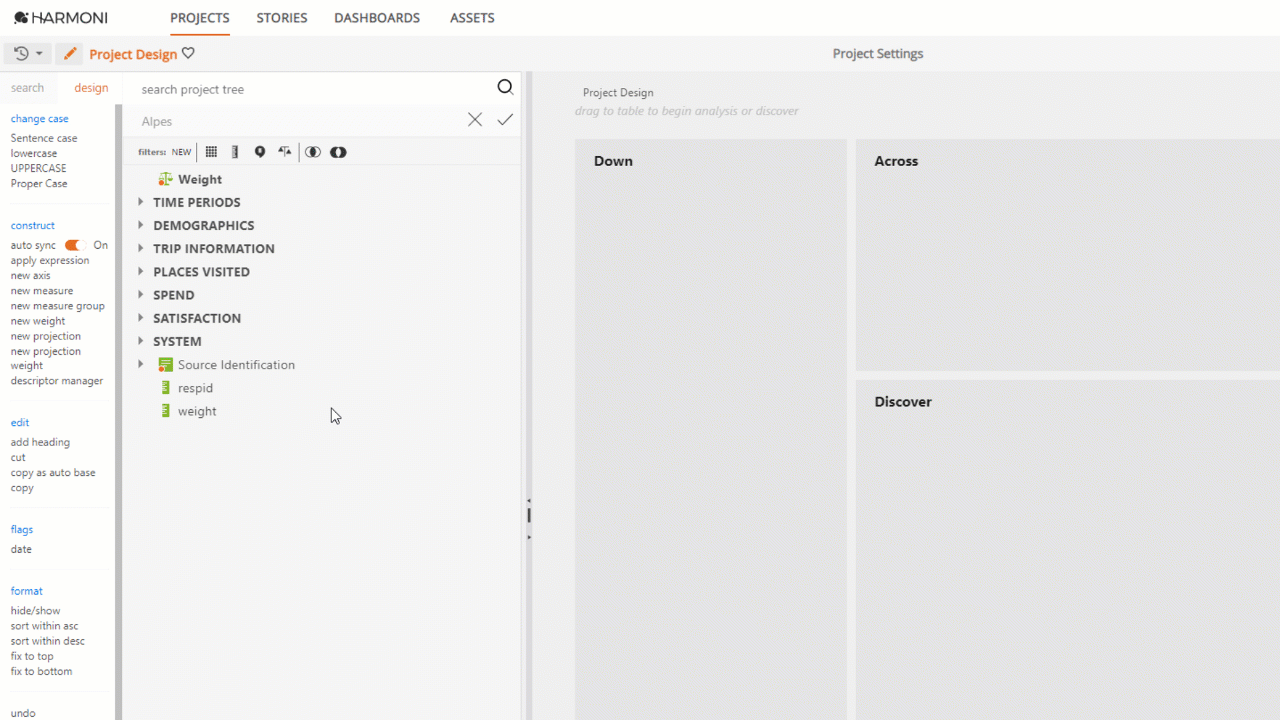Viewport: 1280px width, 720px height.
Task: Click new measure group
Action: (x=58, y=306)
